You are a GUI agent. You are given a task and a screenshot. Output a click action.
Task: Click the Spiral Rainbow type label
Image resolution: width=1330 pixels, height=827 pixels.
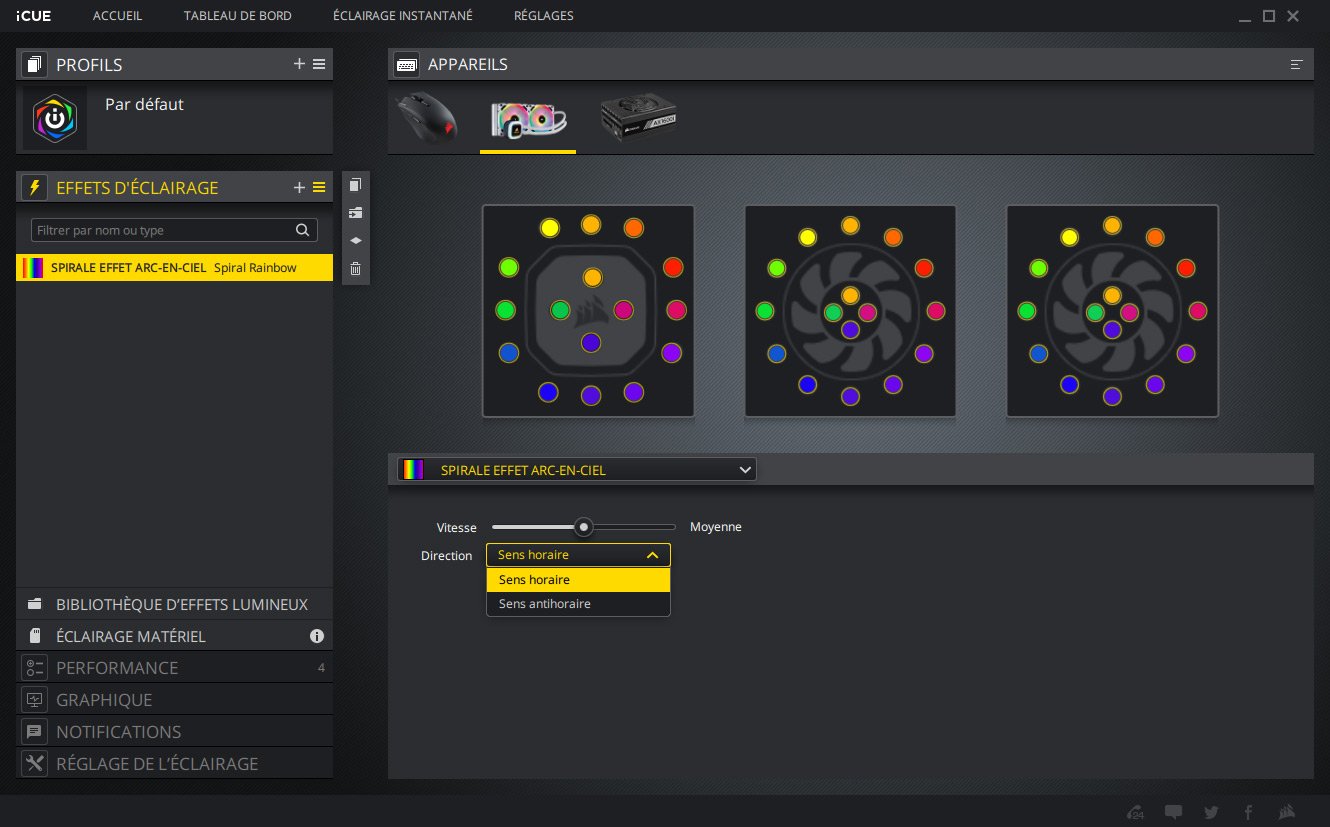pyautogui.click(x=255, y=267)
